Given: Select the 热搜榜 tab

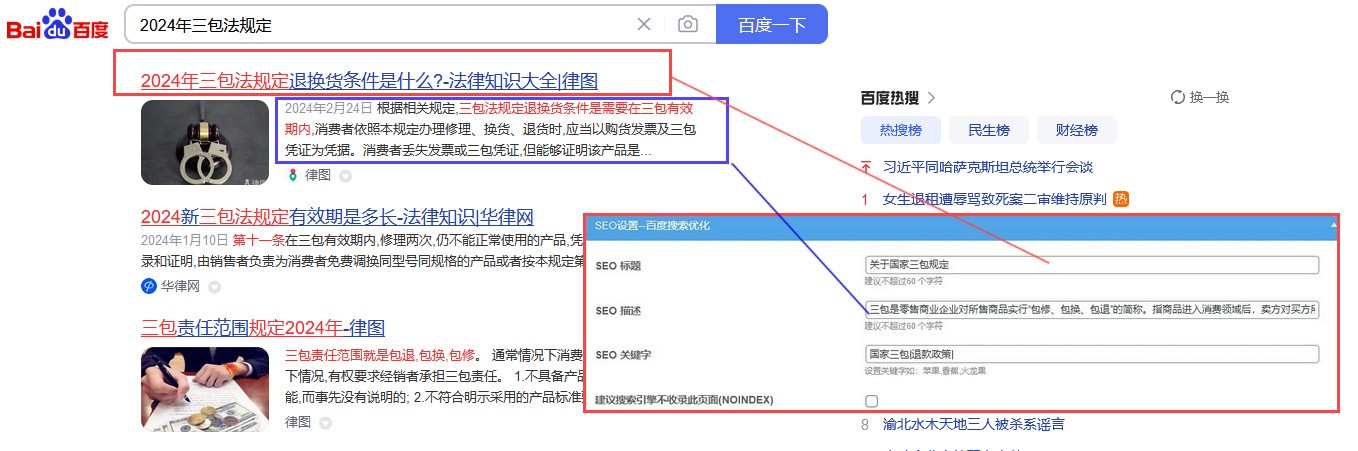Looking at the screenshot, I should click(900, 130).
